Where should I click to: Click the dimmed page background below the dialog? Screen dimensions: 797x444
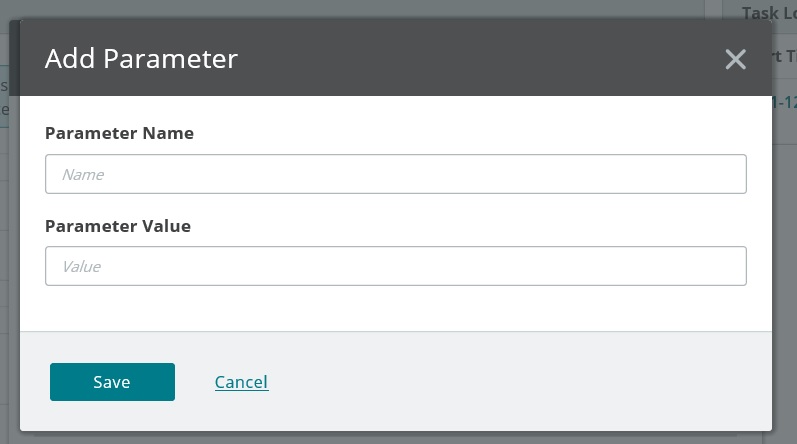(x=400, y=438)
